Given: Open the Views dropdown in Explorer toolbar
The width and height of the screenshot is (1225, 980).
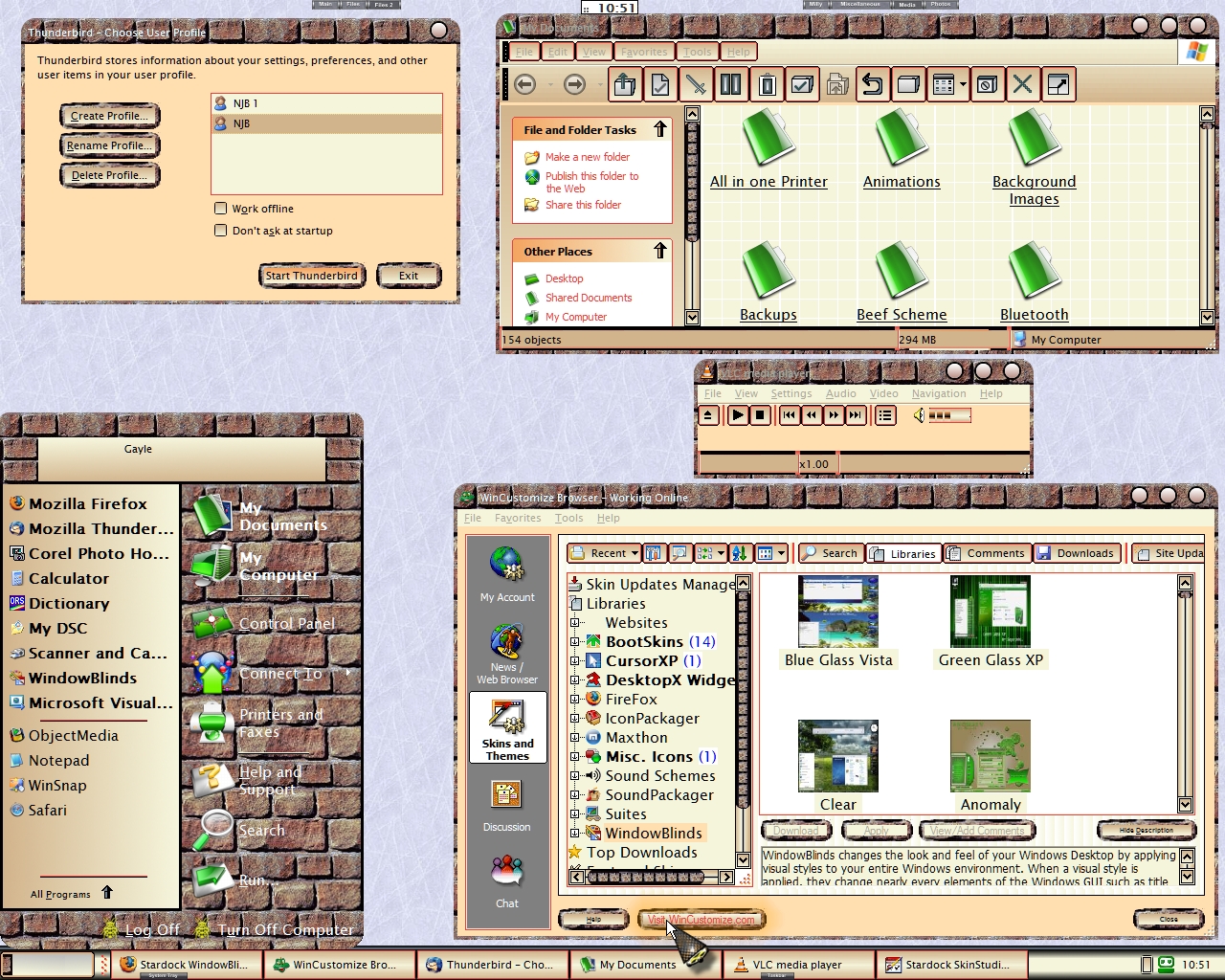Looking at the screenshot, I should [x=948, y=85].
